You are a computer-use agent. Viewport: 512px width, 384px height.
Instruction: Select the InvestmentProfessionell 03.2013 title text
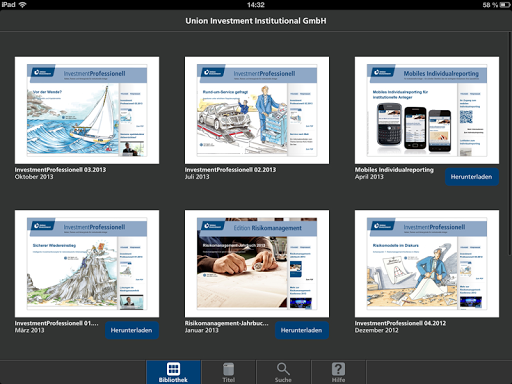tap(60, 170)
